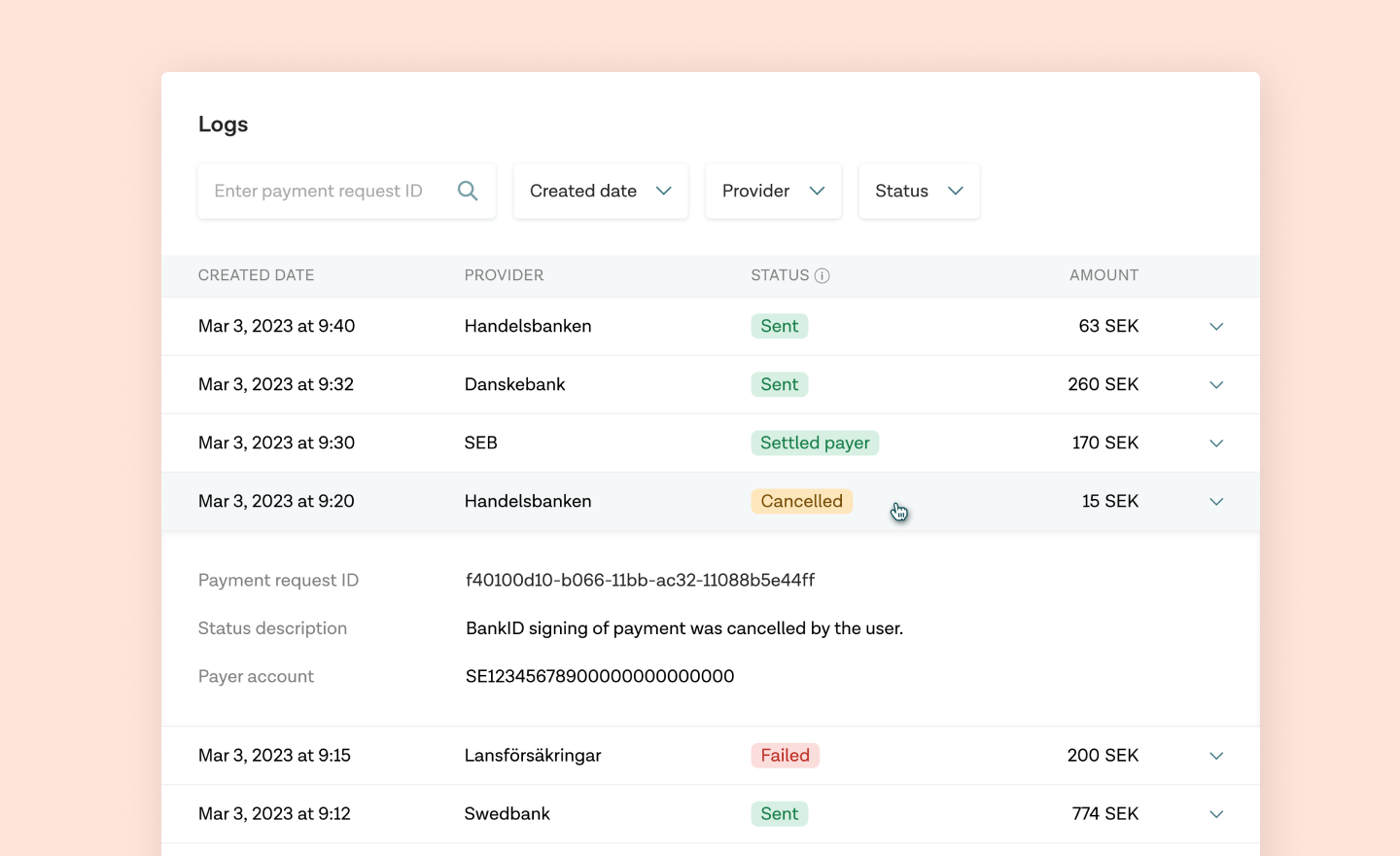Click the Failed badge for Lansförsäkringar
1400x856 pixels.
point(785,755)
